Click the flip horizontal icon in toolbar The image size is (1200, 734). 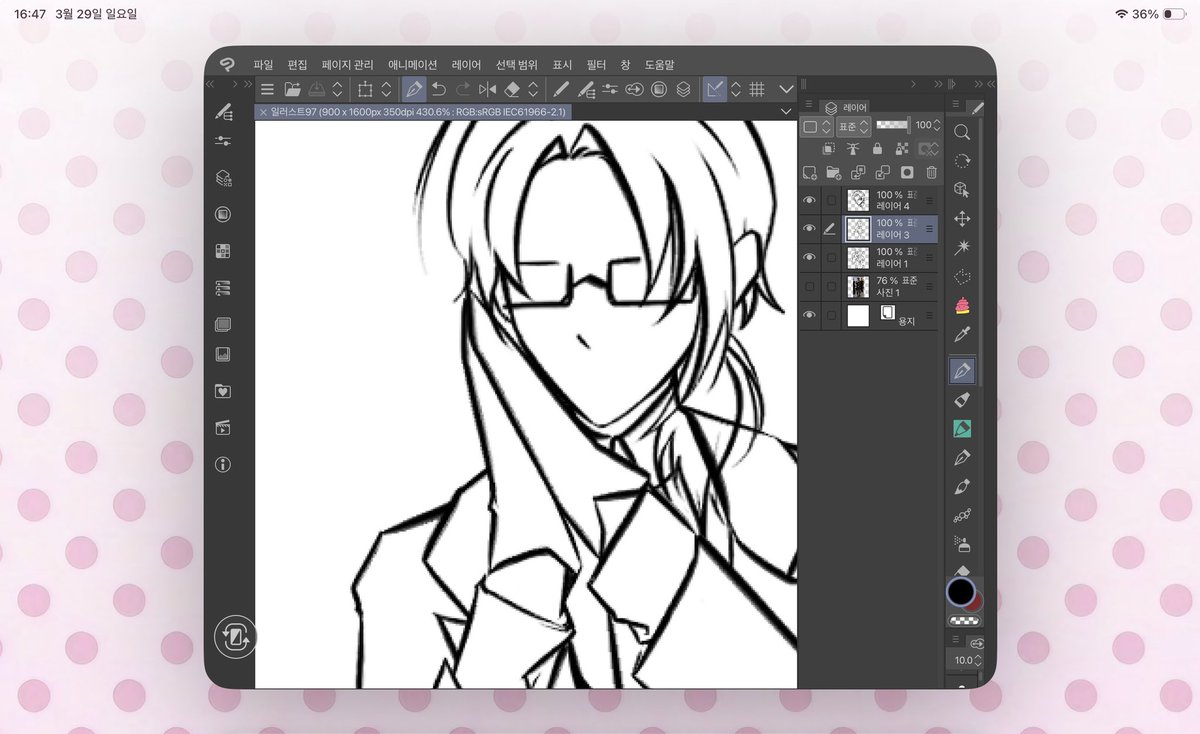pos(487,89)
